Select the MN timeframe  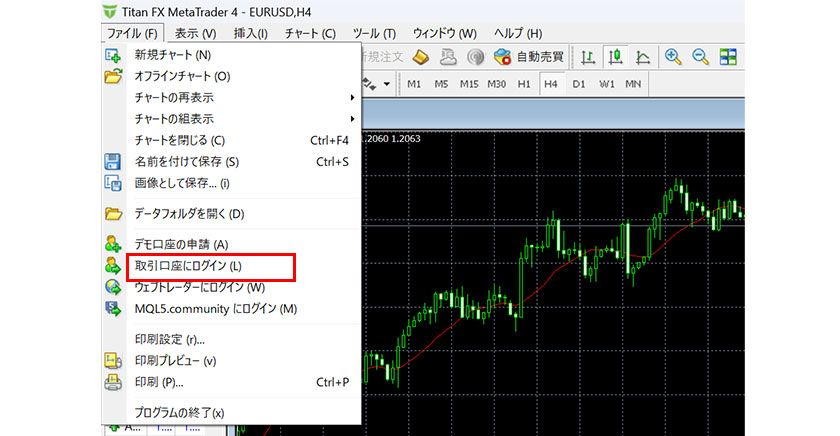coord(633,84)
